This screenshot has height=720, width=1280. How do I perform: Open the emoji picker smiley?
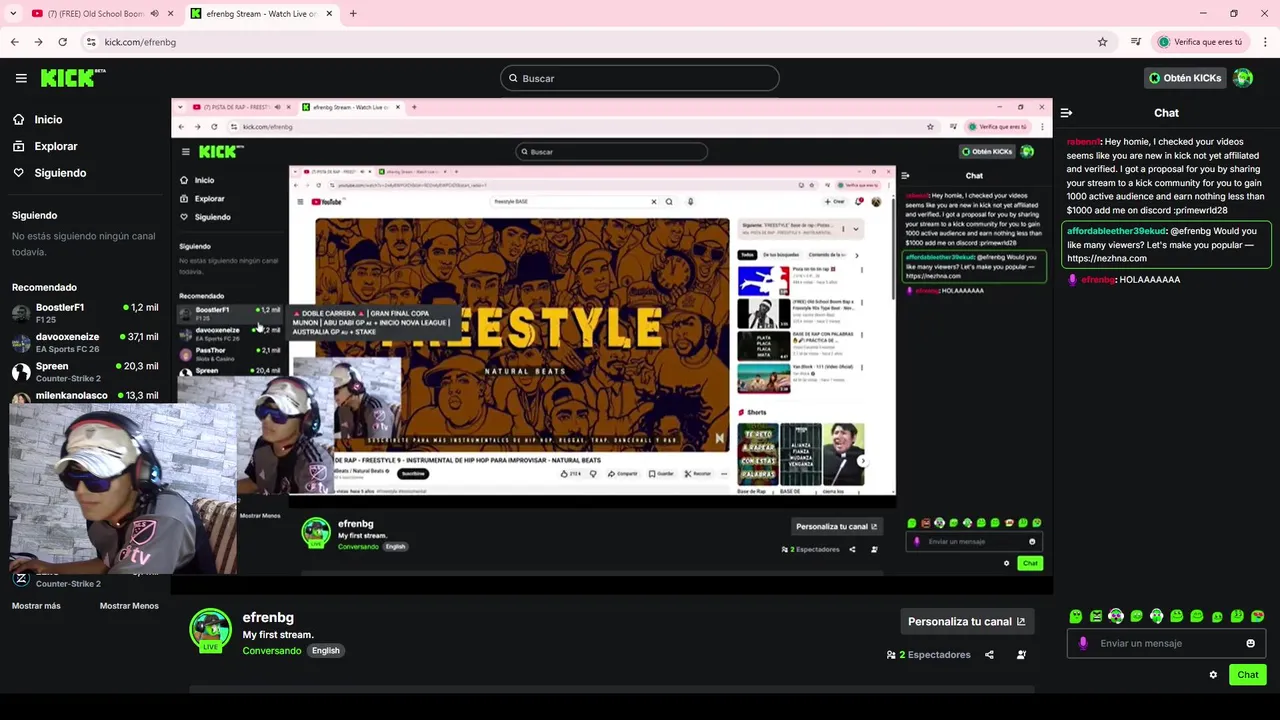tap(1250, 644)
